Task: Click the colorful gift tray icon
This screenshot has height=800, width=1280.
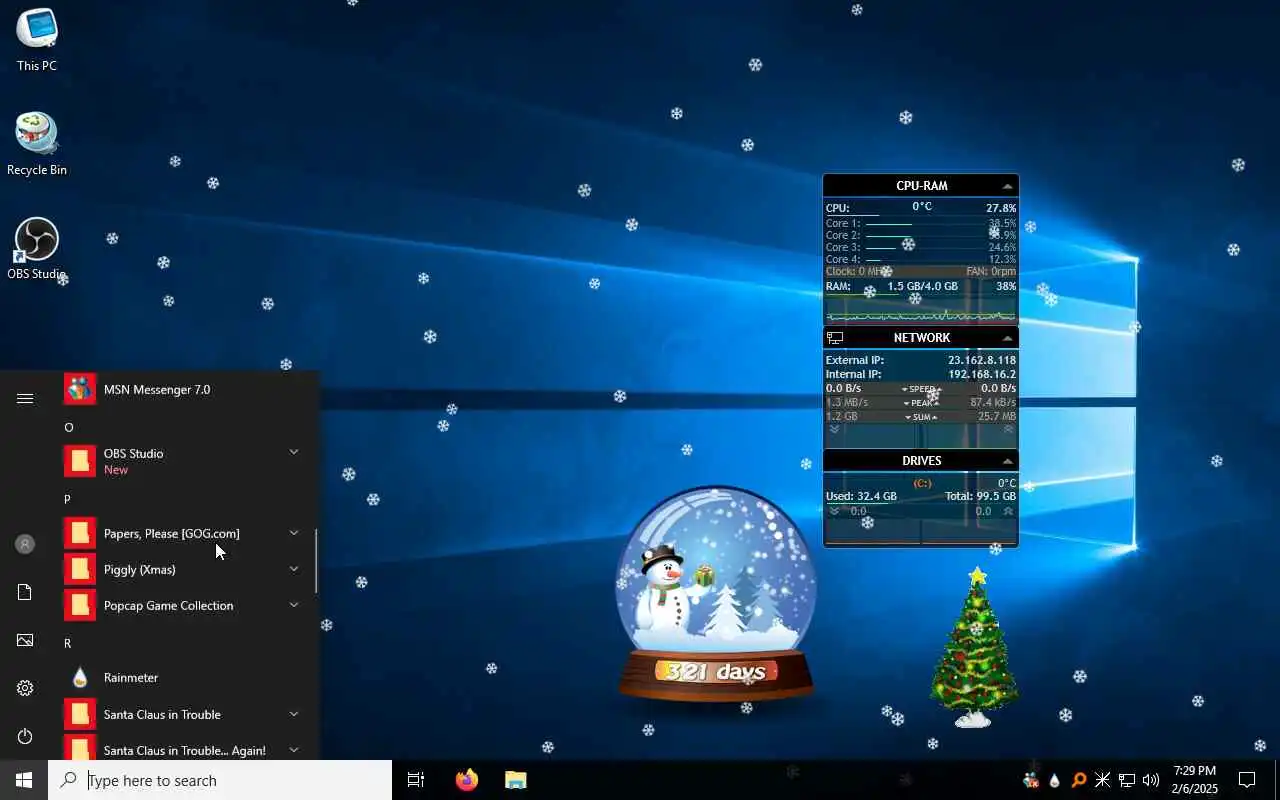Action: tap(1030, 780)
